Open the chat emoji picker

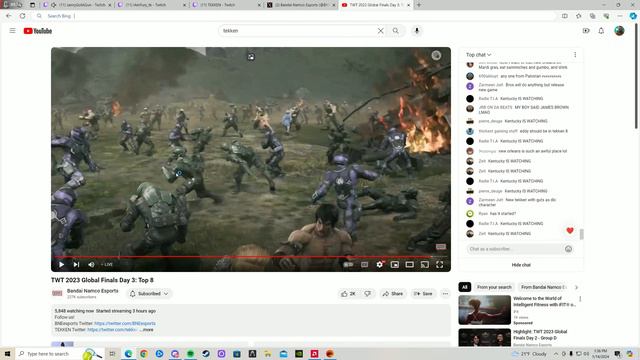(x=568, y=249)
